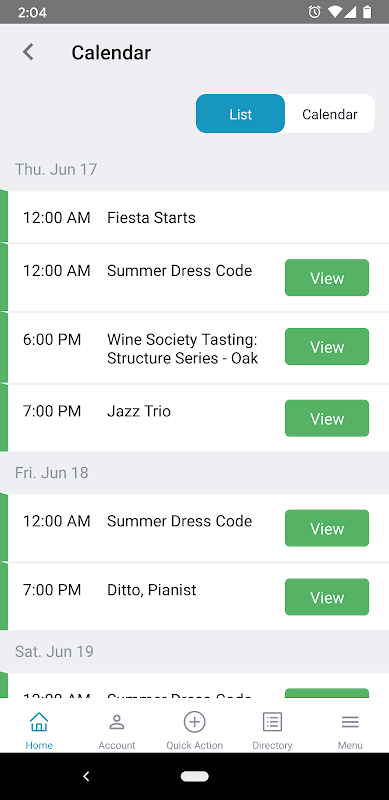Open the hamburger Menu icon
Viewport: 389px width, 800px height.
[350, 722]
